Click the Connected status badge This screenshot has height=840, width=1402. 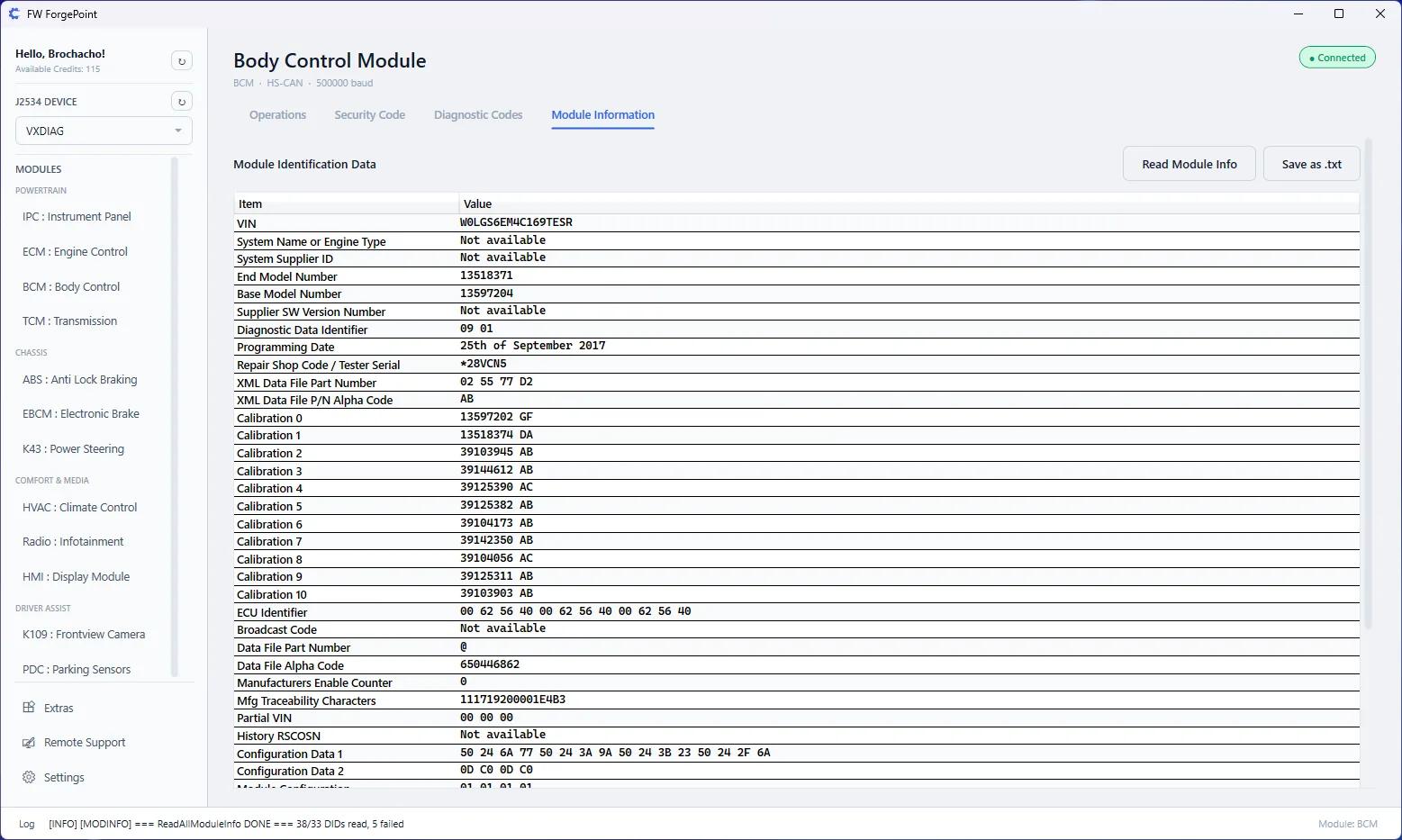coord(1337,58)
